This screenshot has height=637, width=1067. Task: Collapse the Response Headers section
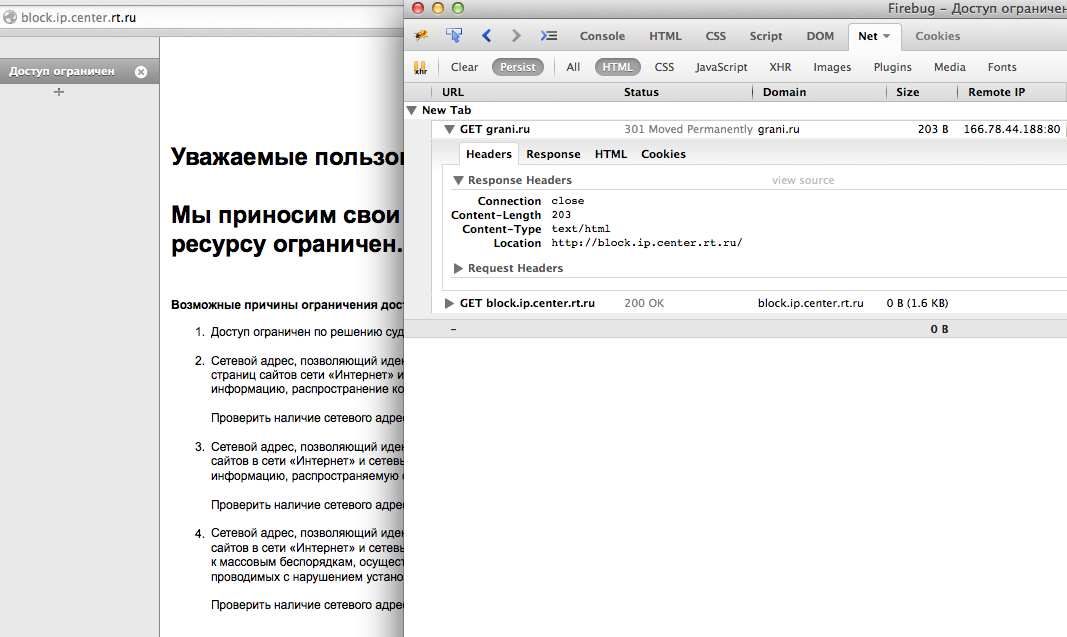coord(458,180)
